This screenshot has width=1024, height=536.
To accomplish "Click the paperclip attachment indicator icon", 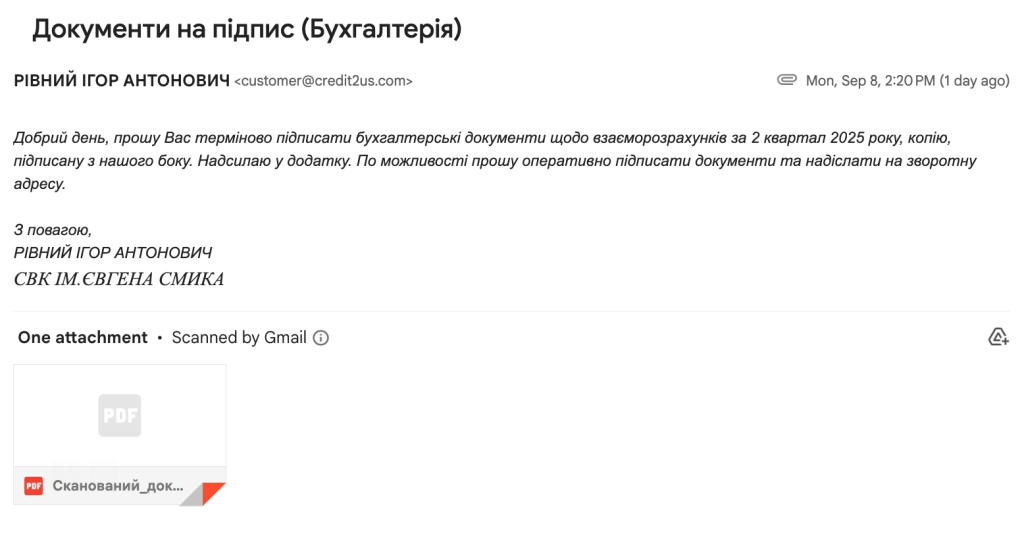I will (x=787, y=81).
